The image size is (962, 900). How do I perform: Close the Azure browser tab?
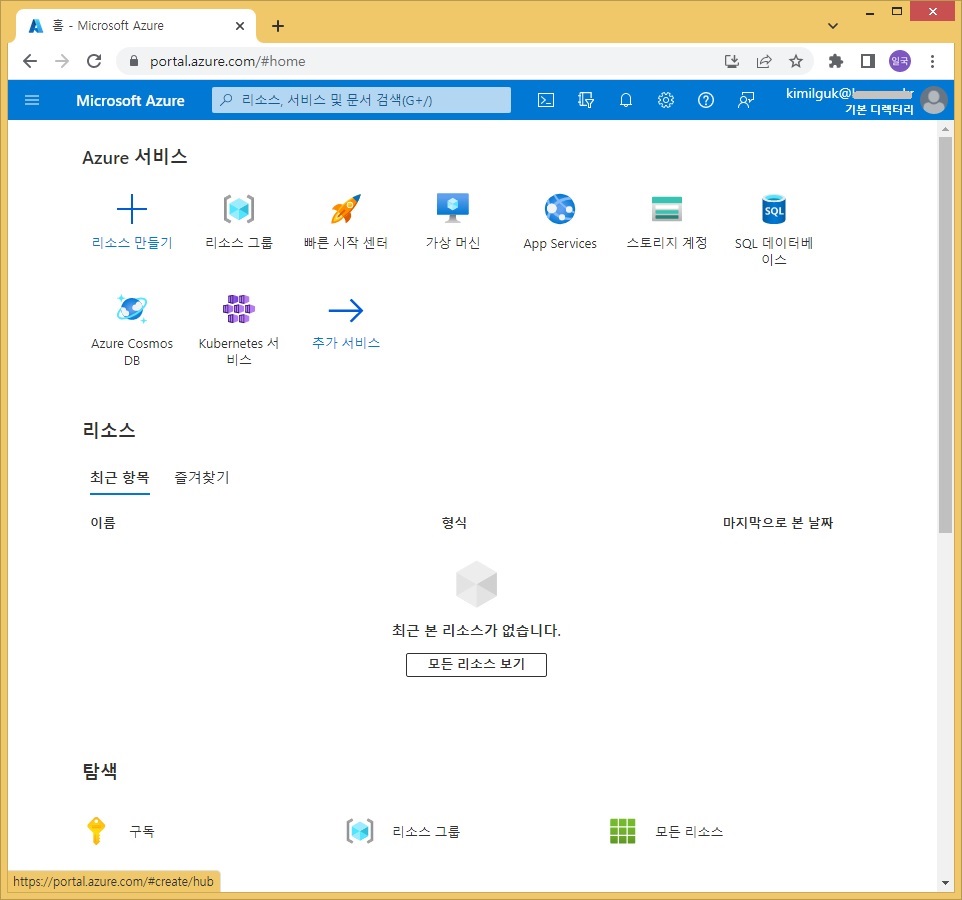pos(240,26)
